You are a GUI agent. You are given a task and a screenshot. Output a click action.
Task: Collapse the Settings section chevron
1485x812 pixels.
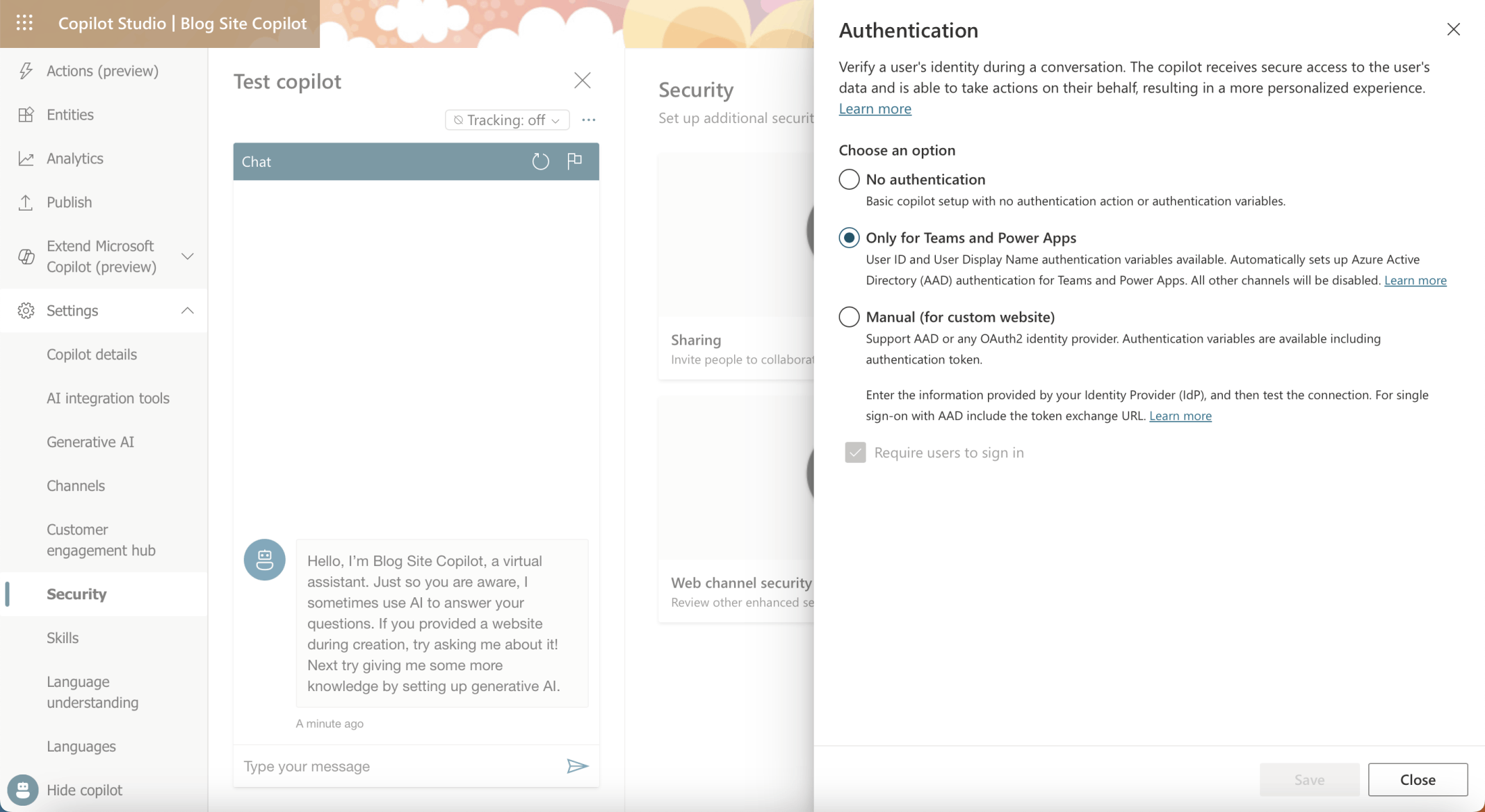(187, 311)
